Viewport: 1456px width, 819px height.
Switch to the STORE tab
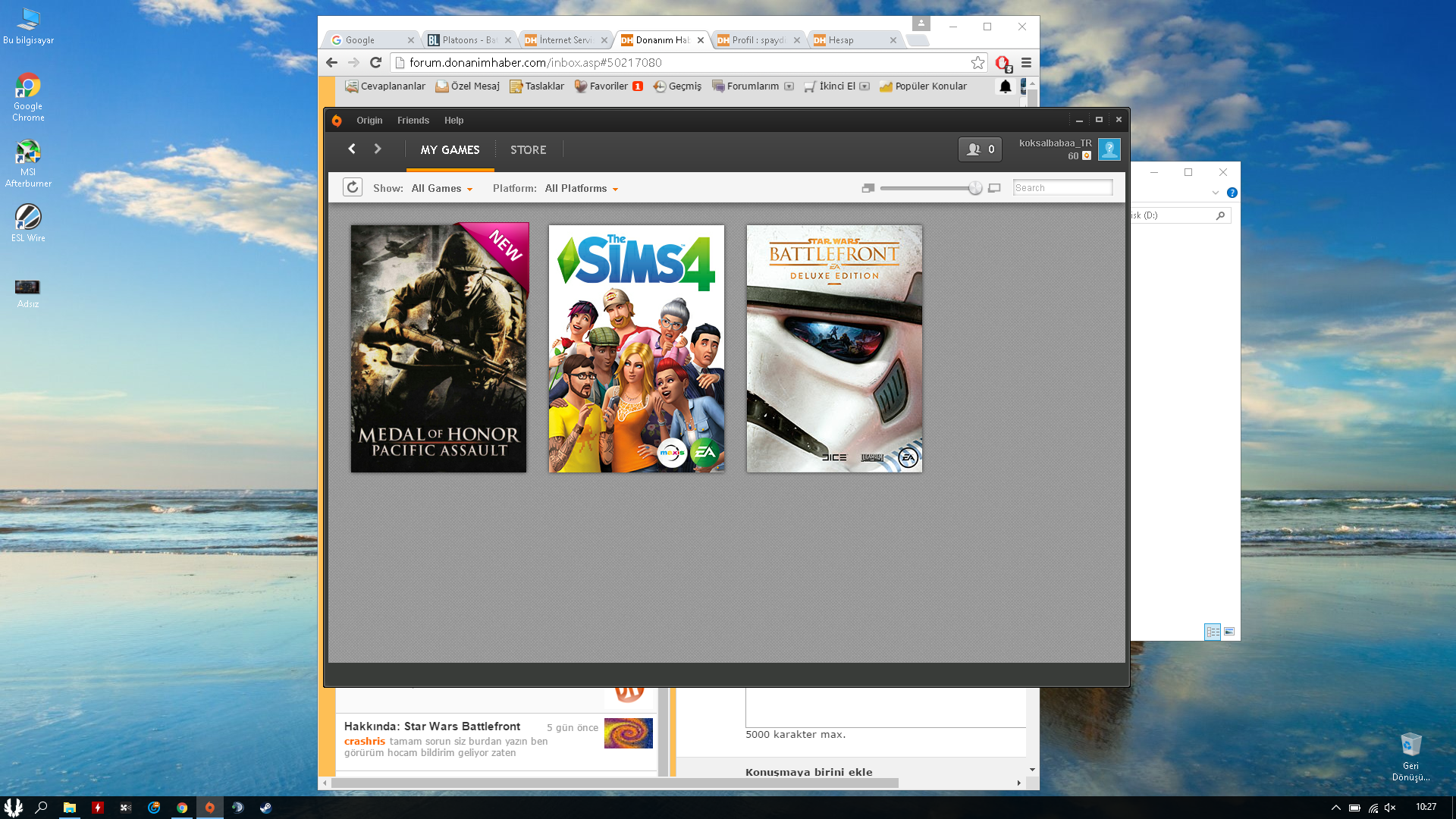tap(529, 150)
